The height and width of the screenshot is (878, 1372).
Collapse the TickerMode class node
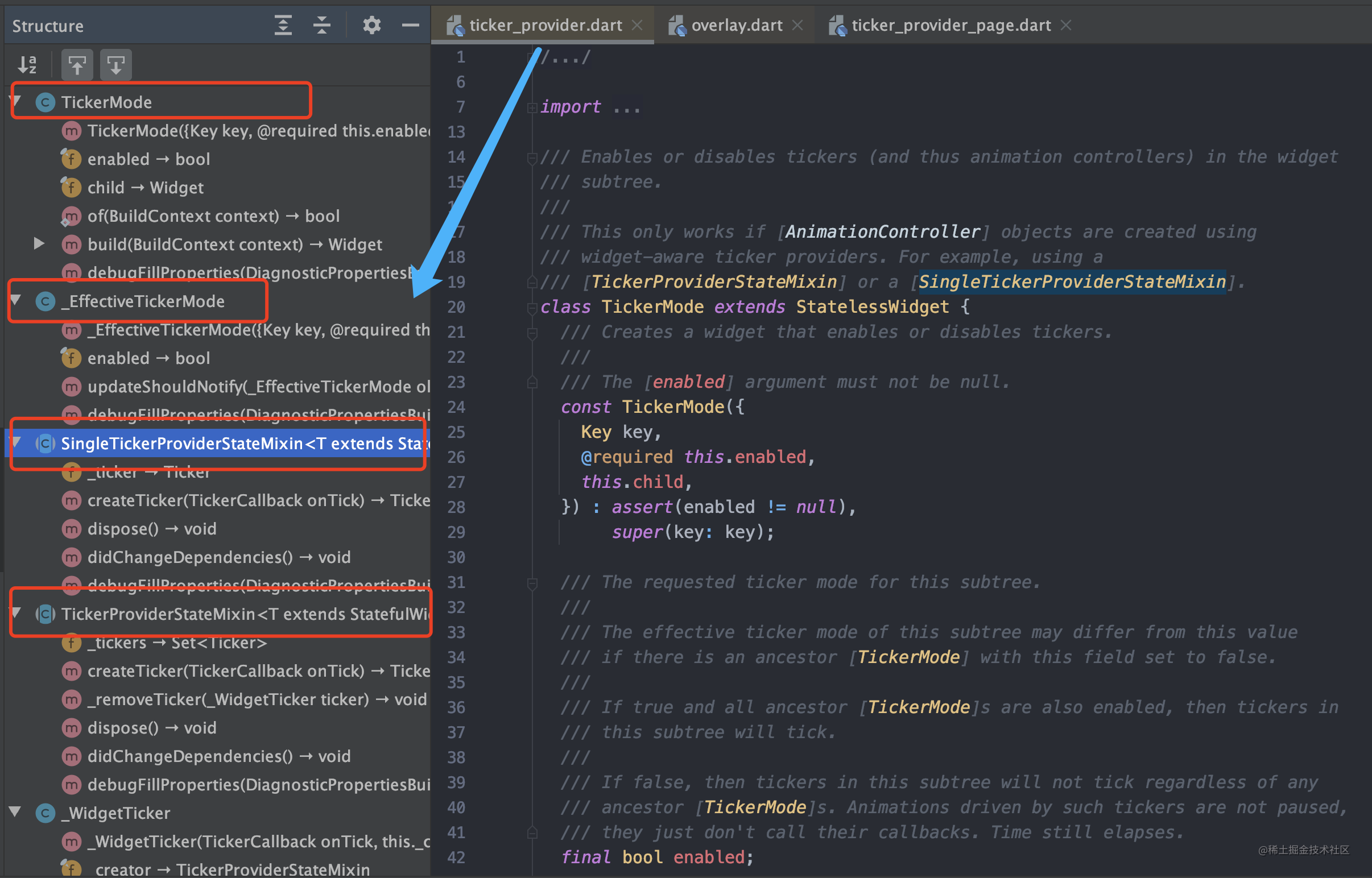click(x=16, y=101)
